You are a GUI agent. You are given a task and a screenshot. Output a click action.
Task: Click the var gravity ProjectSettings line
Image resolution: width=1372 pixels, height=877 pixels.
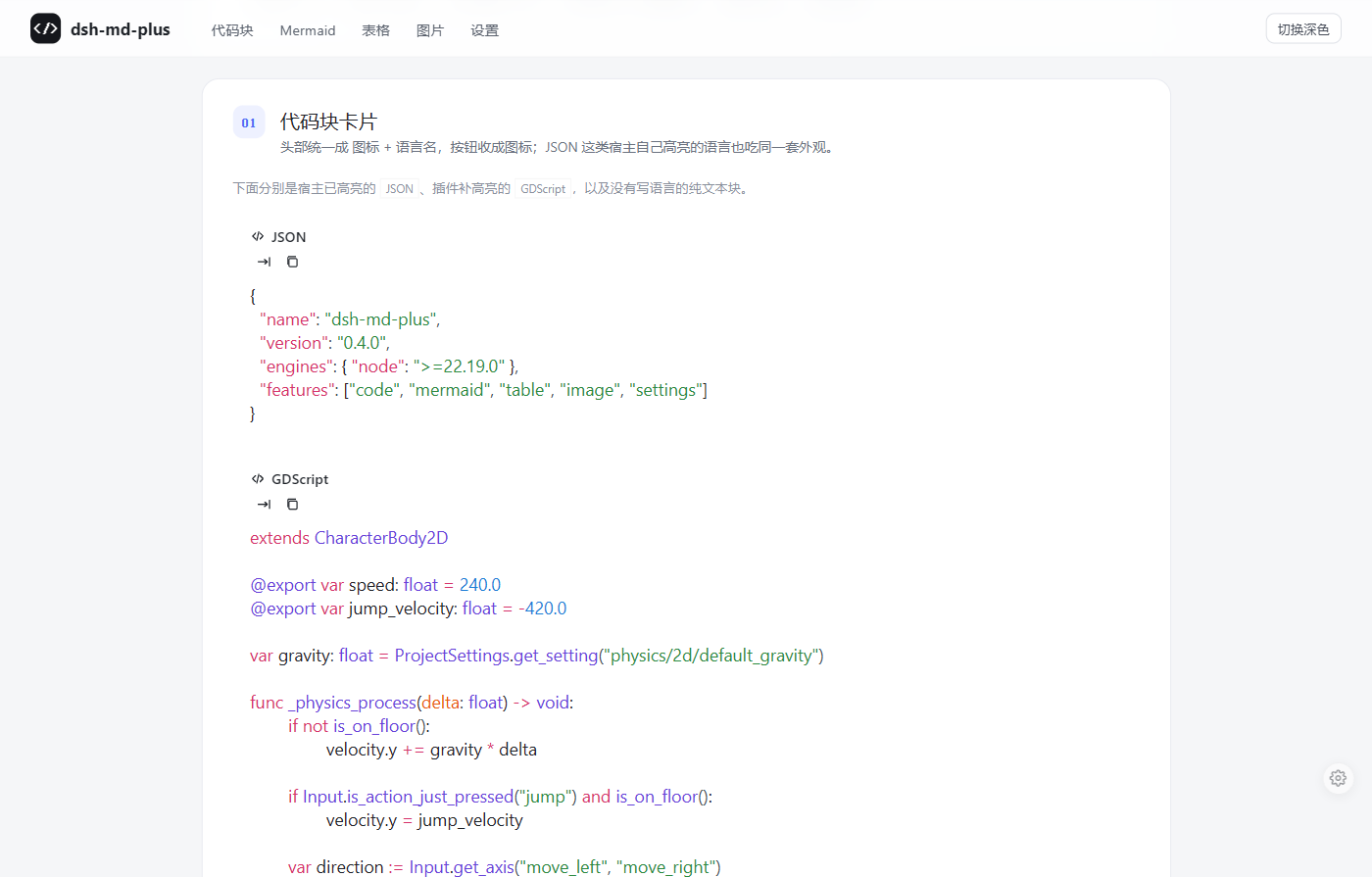click(537, 656)
